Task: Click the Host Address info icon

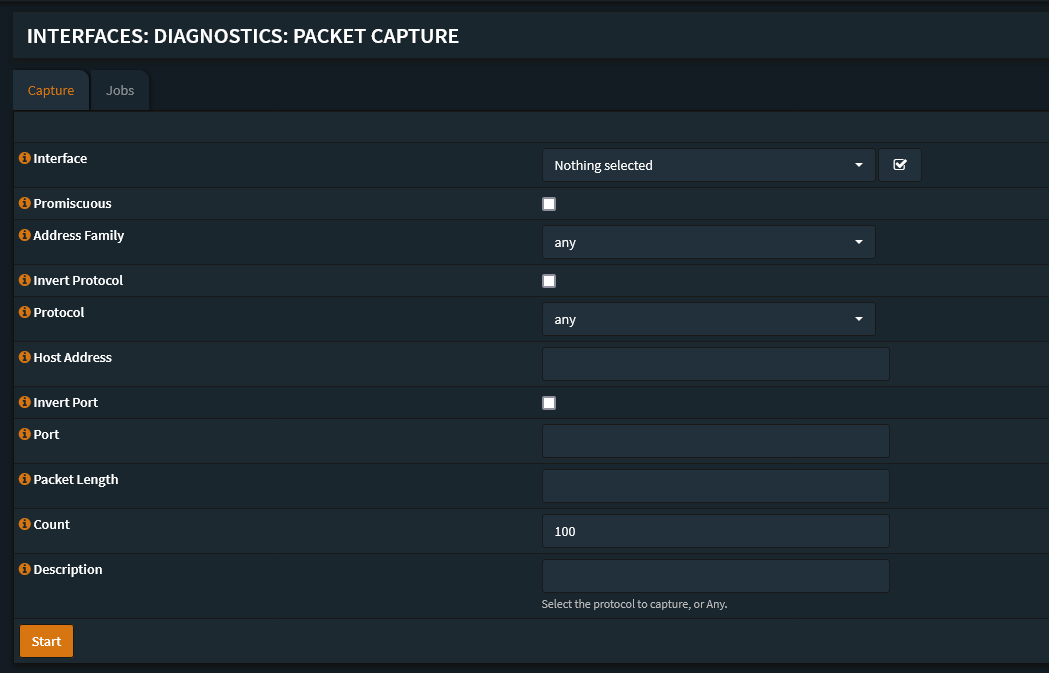Action: [22, 357]
